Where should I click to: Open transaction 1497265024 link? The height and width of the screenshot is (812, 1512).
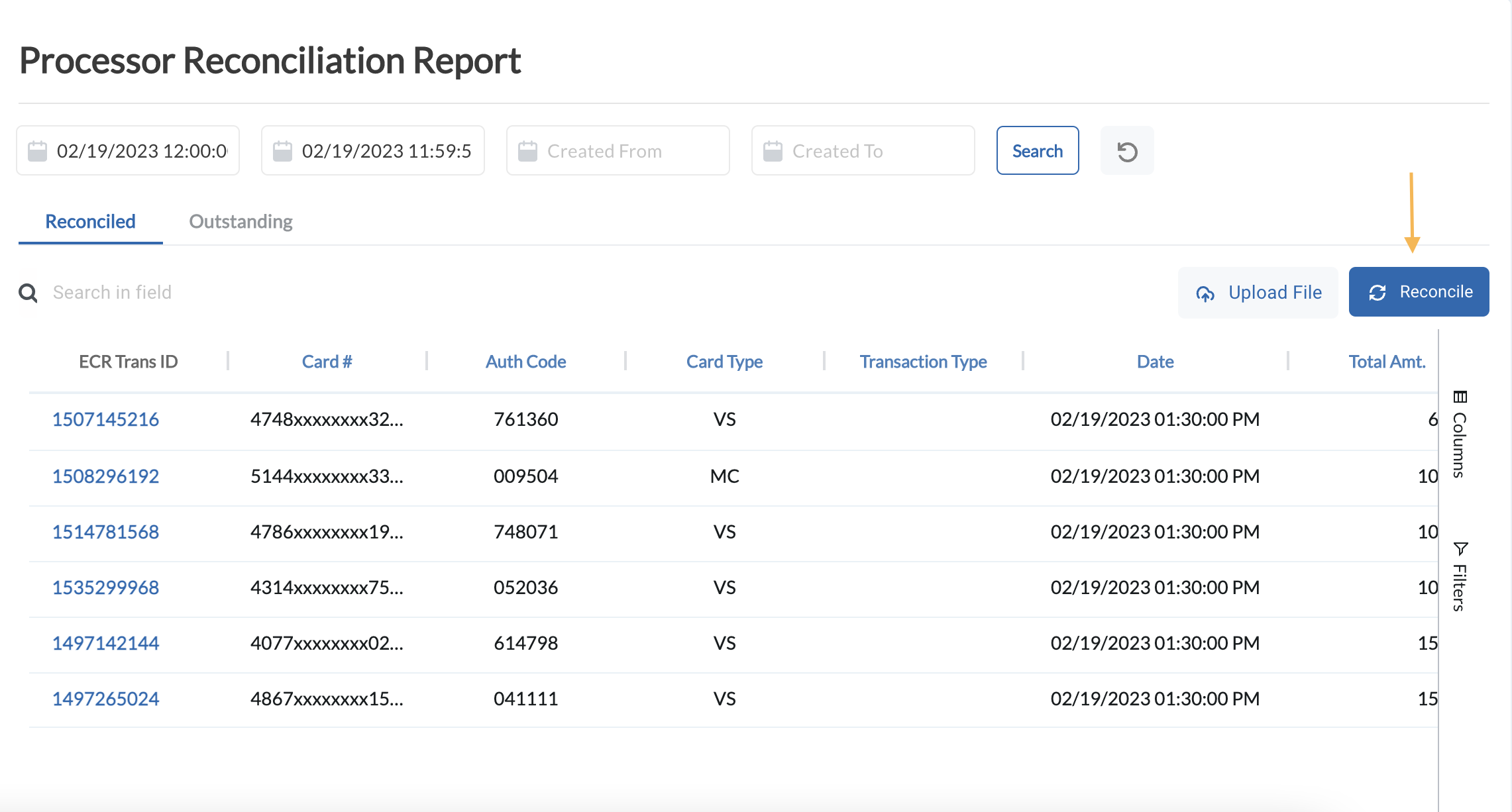(105, 699)
